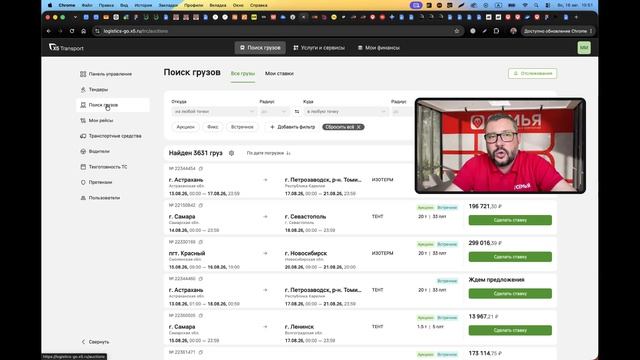This screenshot has width=640, height=360.
Task: Open the Chrome menu in the menu bar
Action: (67, 5)
